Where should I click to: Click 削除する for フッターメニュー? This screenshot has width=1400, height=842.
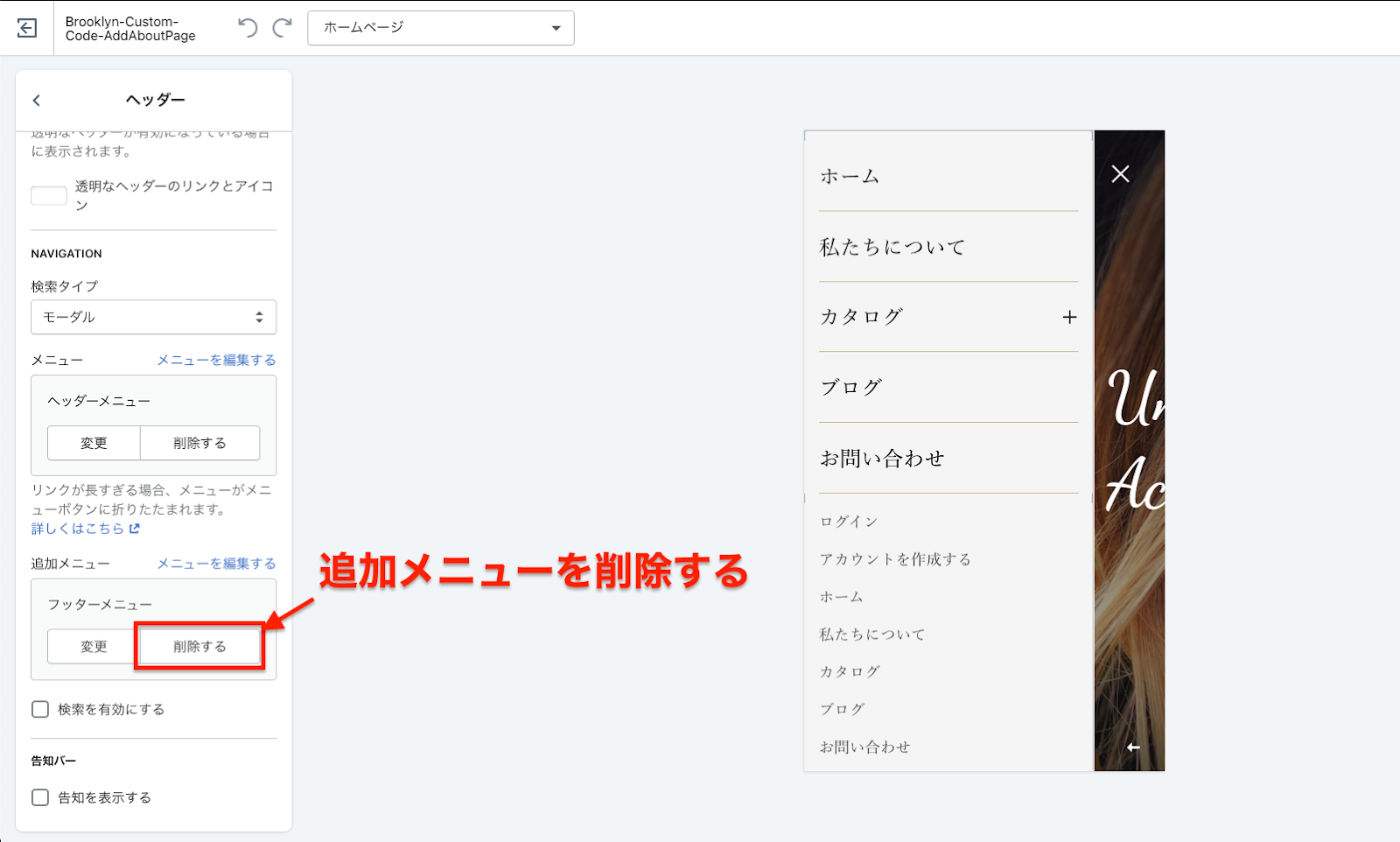[x=199, y=647]
